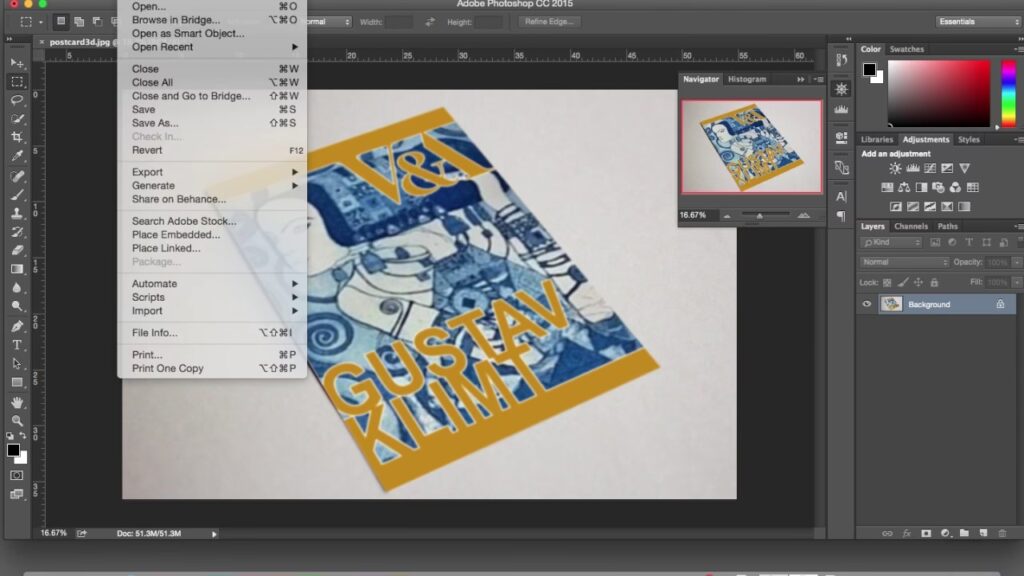This screenshot has height=576, width=1024.
Task: Add a Brightness/Contrast adjustment
Action: coord(895,169)
